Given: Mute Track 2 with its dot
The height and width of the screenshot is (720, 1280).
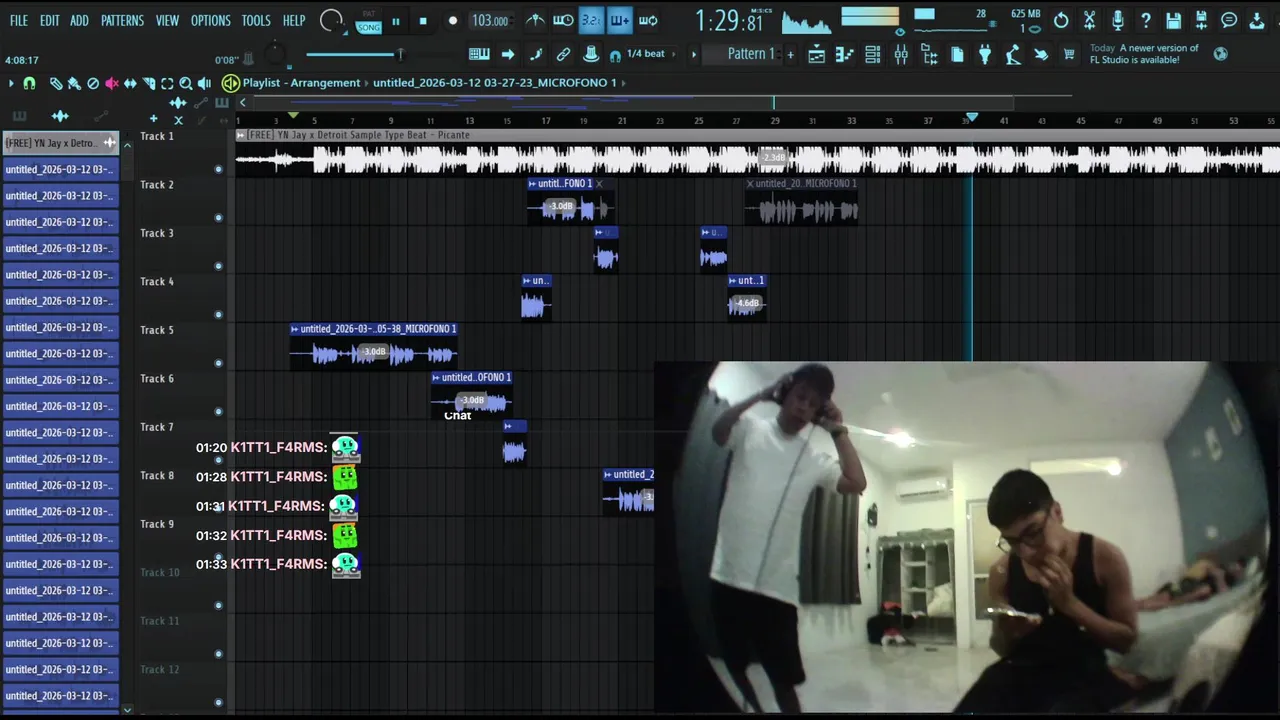Looking at the screenshot, I should point(218,218).
